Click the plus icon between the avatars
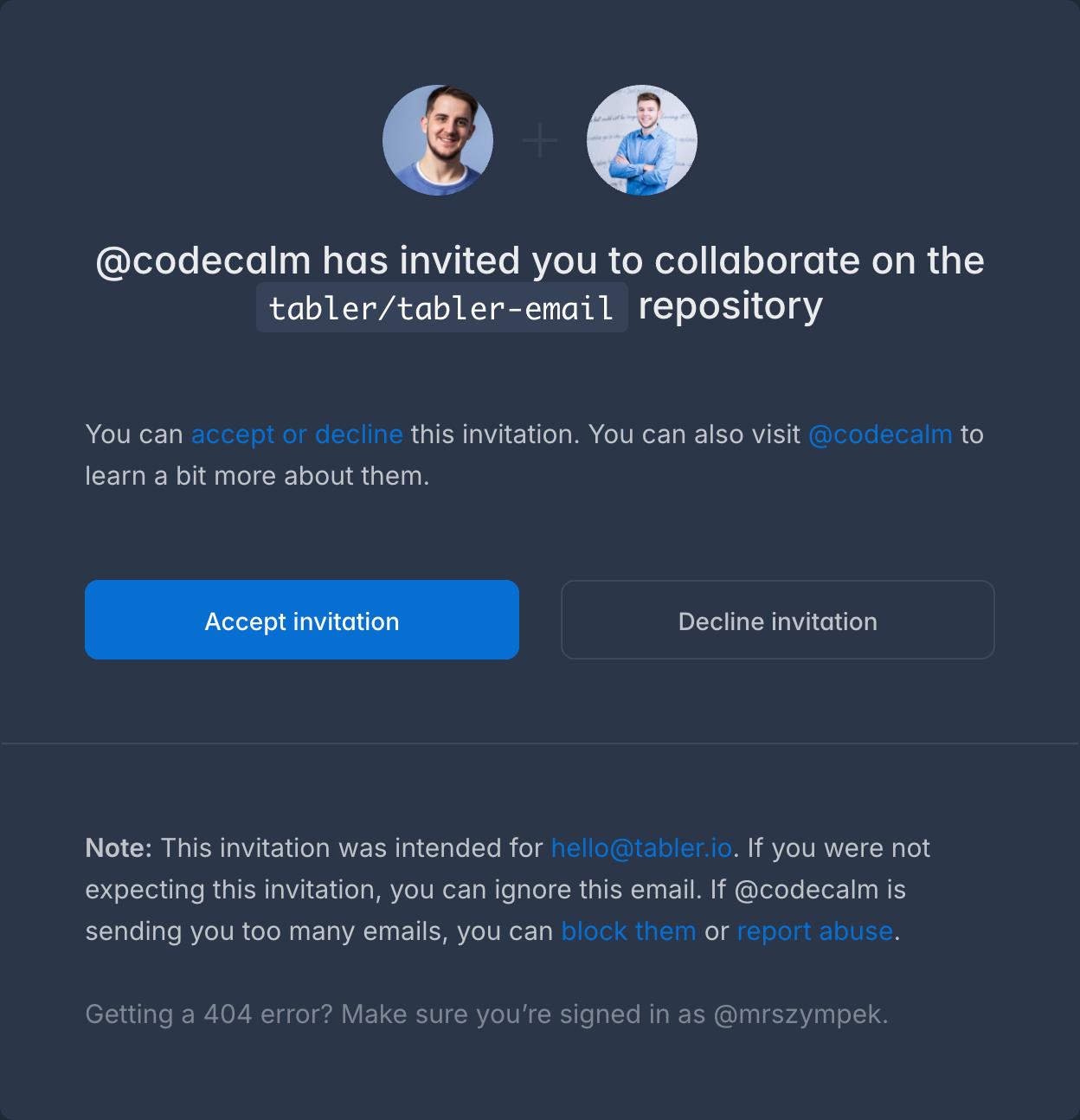 pos(540,140)
